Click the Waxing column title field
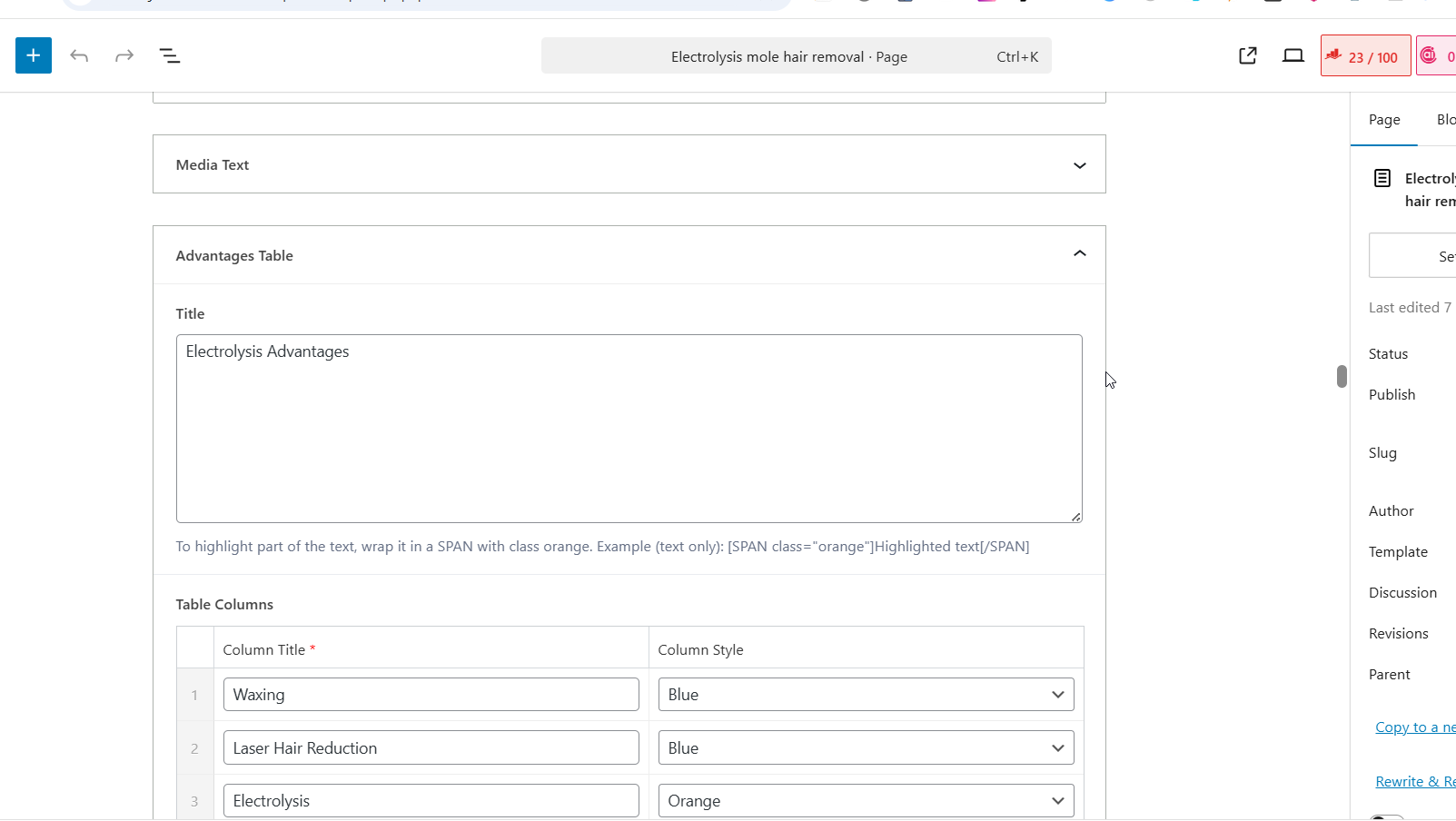Image resolution: width=1456 pixels, height=821 pixels. (431, 695)
